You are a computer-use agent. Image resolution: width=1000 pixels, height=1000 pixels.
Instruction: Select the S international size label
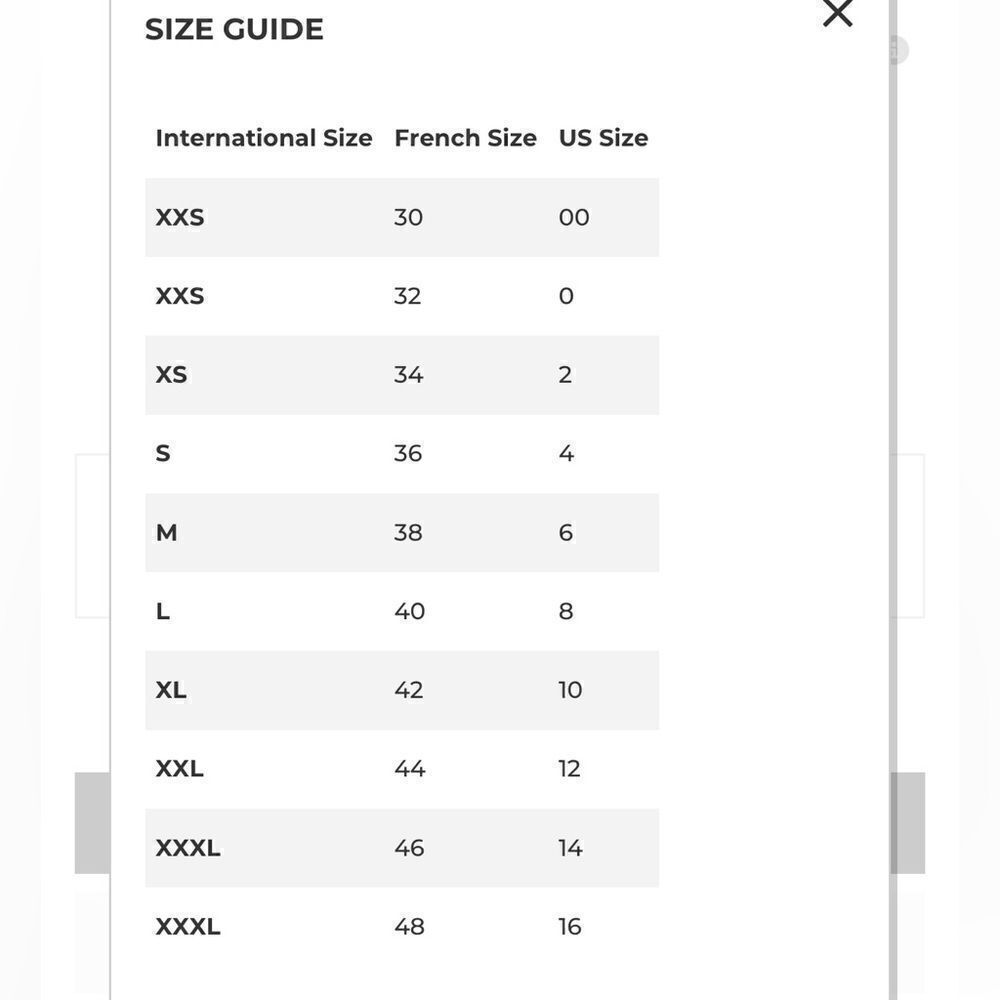pyautogui.click(x=163, y=454)
